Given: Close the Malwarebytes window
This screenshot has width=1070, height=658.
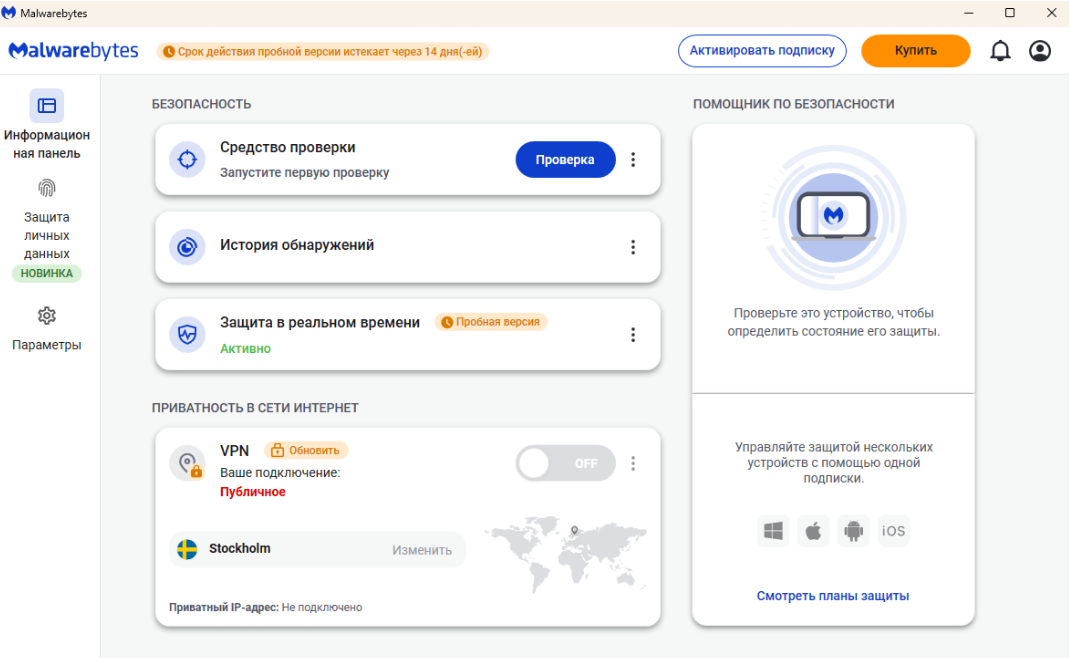Looking at the screenshot, I should pos(1052,13).
